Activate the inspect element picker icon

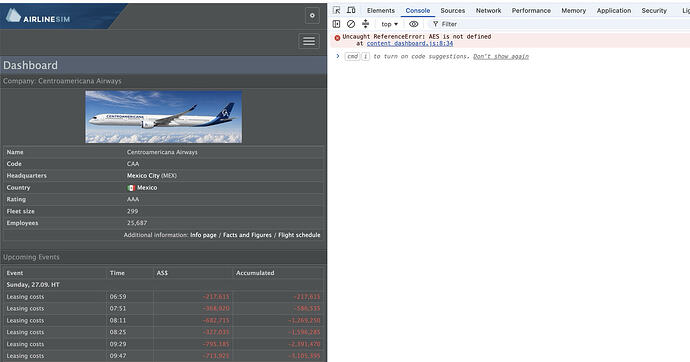click(x=337, y=10)
